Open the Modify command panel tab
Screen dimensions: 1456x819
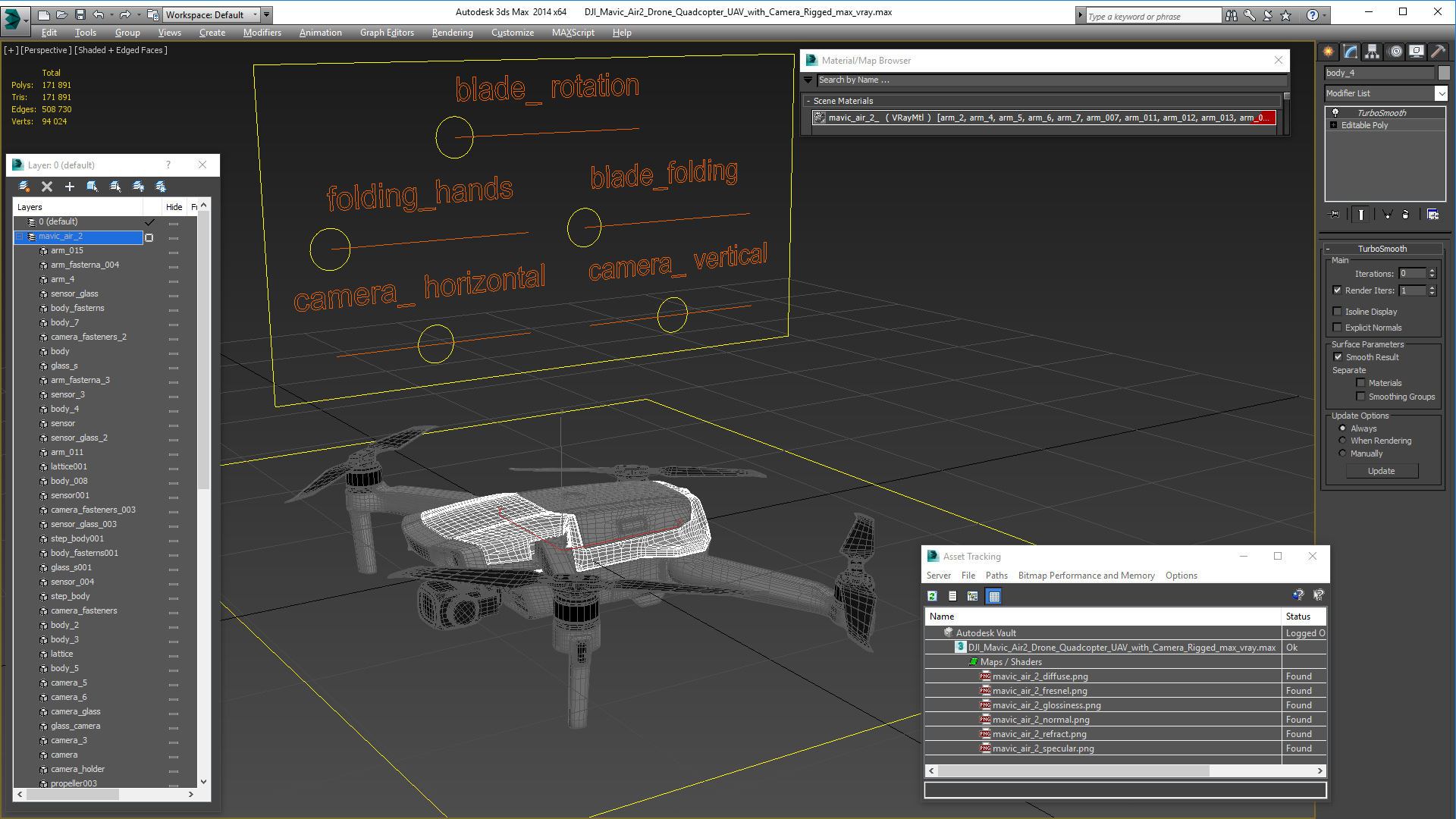point(1351,52)
